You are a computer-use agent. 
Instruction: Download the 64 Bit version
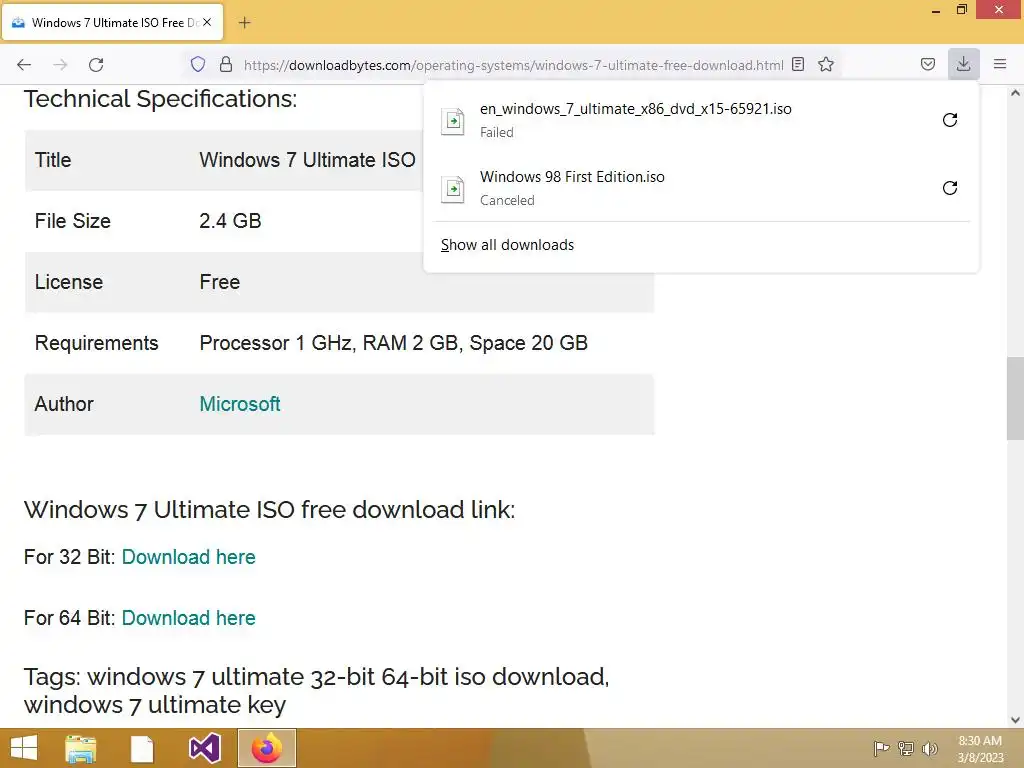pyautogui.click(x=189, y=618)
